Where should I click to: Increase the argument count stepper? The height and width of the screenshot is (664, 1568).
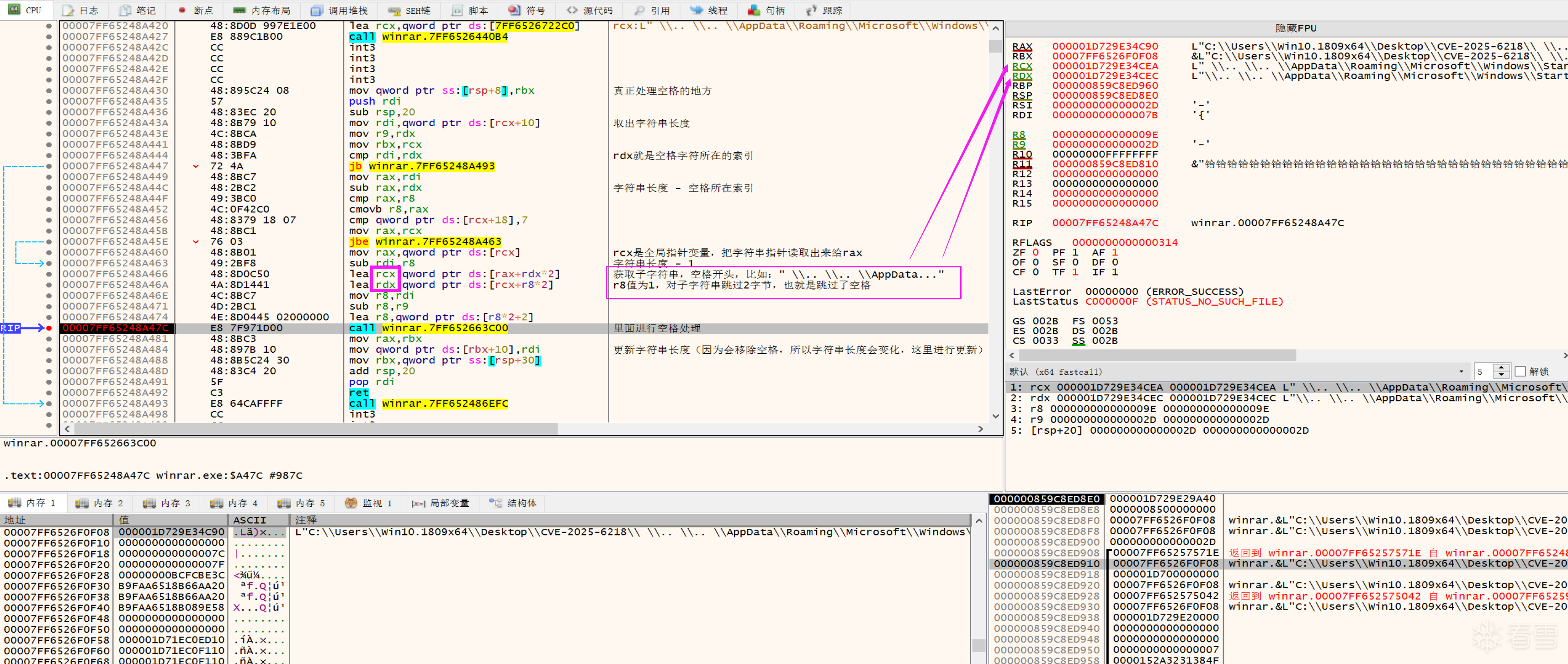[x=1501, y=367]
